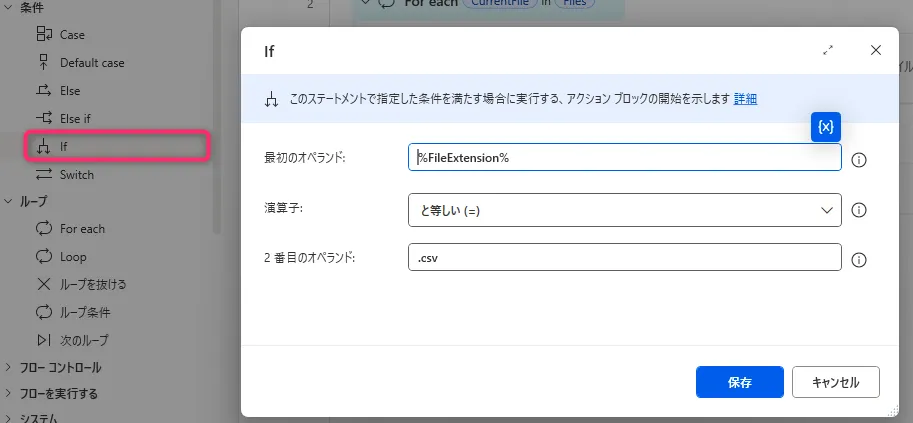This screenshot has width=913, height=423.
Task: Select the Case action in sidebar
Action: [72, 34]
